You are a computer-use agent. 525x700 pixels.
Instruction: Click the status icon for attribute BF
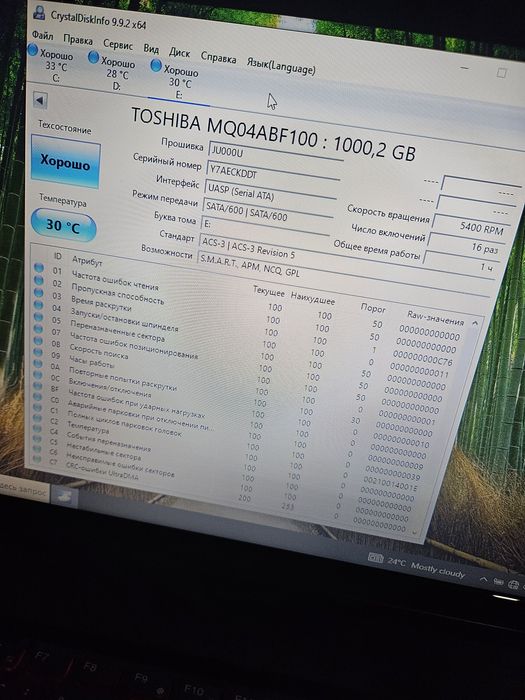[38, 387]
